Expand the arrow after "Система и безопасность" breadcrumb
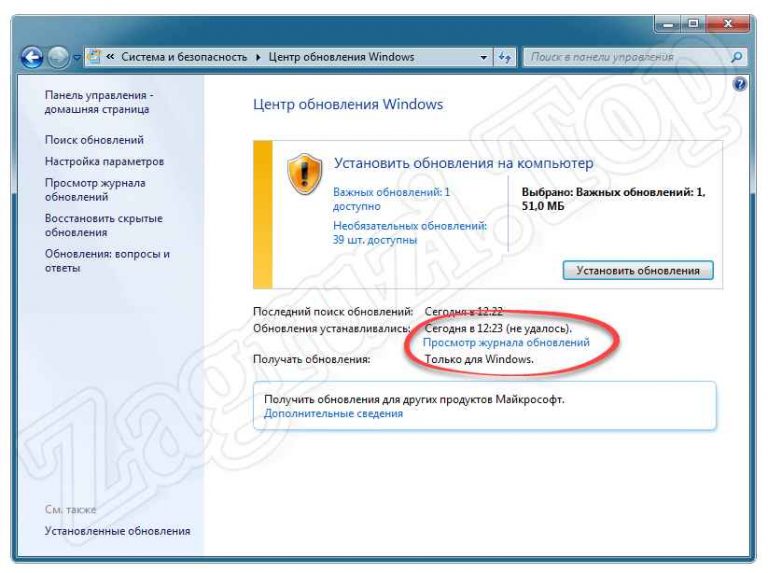The image size is (768, 573). (257, 57)
